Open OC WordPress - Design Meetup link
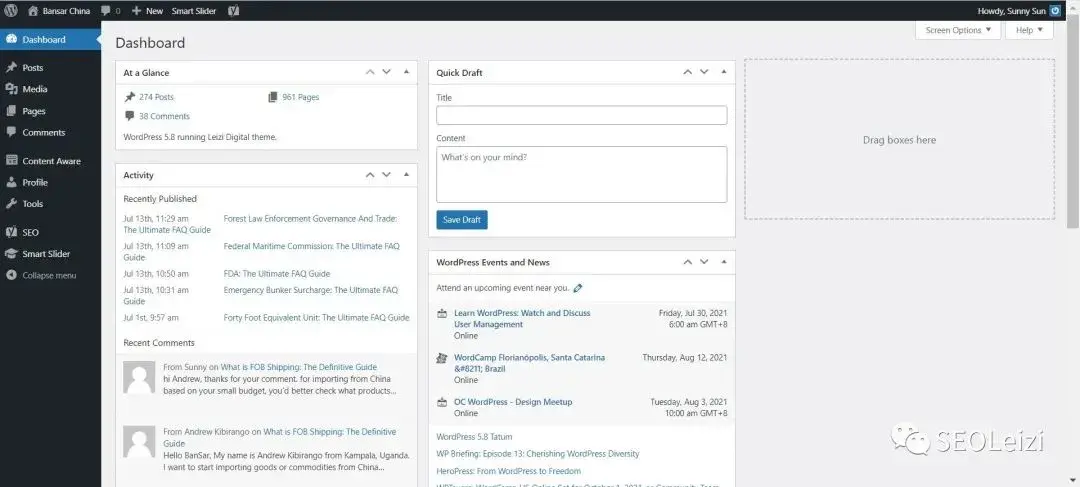Screen dimensions: 1080x487 (x=513, y=402)
